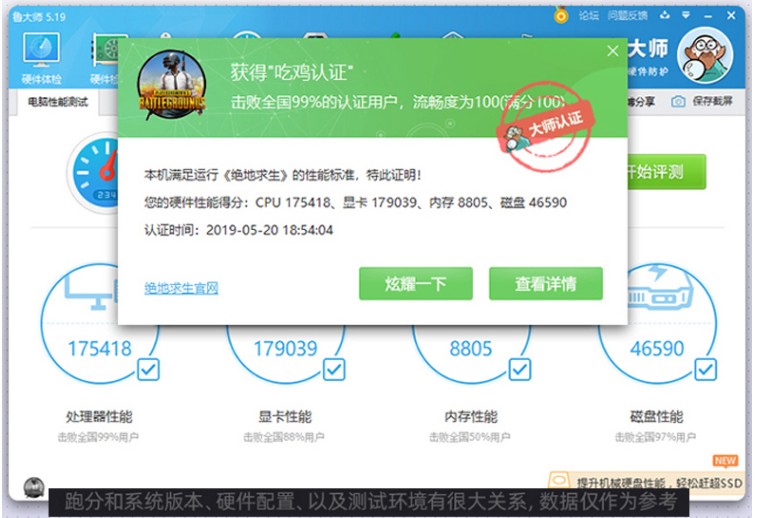The width and height of the screenshot is (758, 518).
Task: Toggle the graphics score 179039 checkbox
Action: click(x=334, y=370)
